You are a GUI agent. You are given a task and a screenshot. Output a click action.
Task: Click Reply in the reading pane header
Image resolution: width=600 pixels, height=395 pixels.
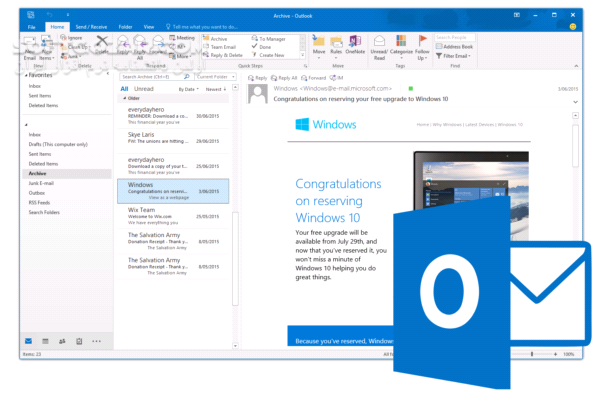click(x=257, y=78)
